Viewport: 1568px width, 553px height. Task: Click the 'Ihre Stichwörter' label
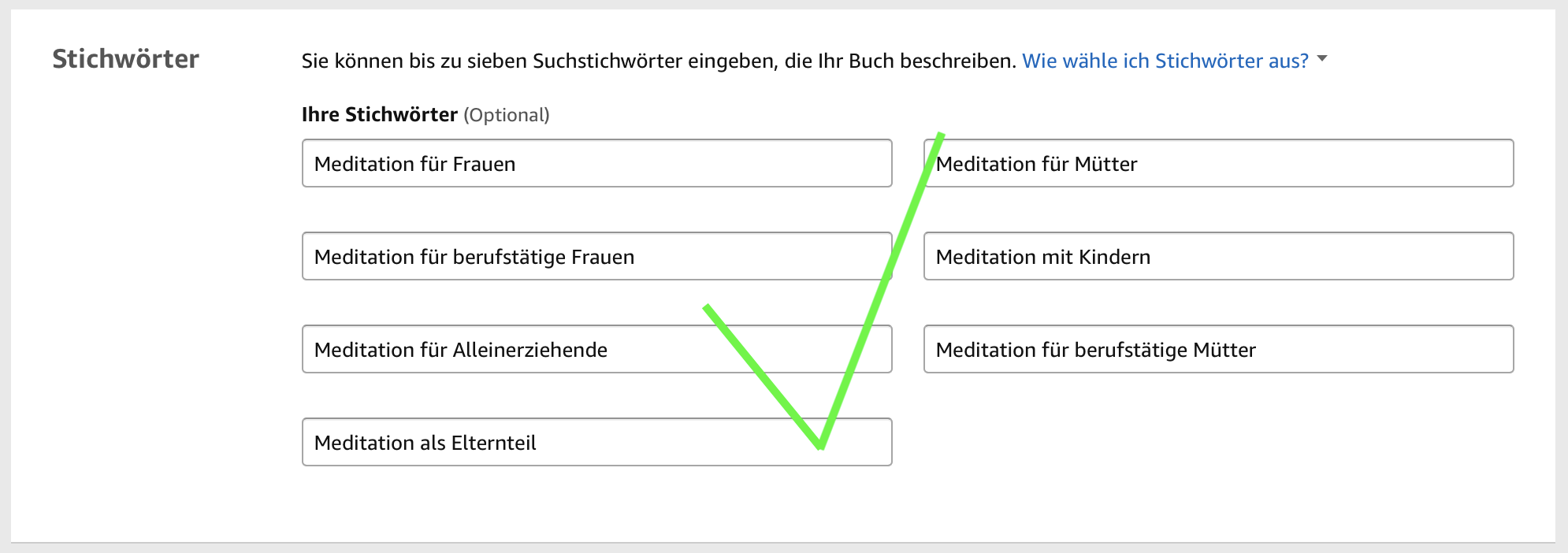coord(377,114)
